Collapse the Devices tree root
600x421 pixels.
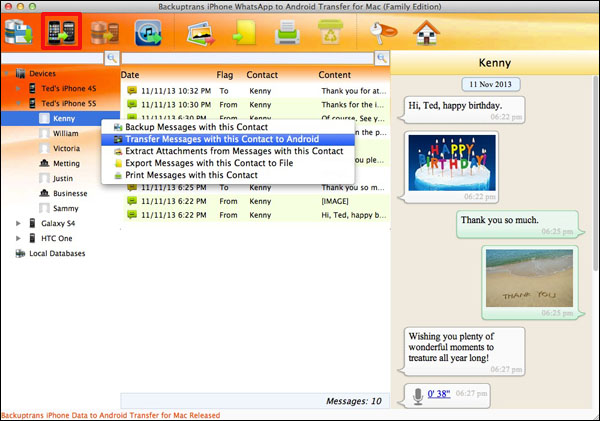7,73
